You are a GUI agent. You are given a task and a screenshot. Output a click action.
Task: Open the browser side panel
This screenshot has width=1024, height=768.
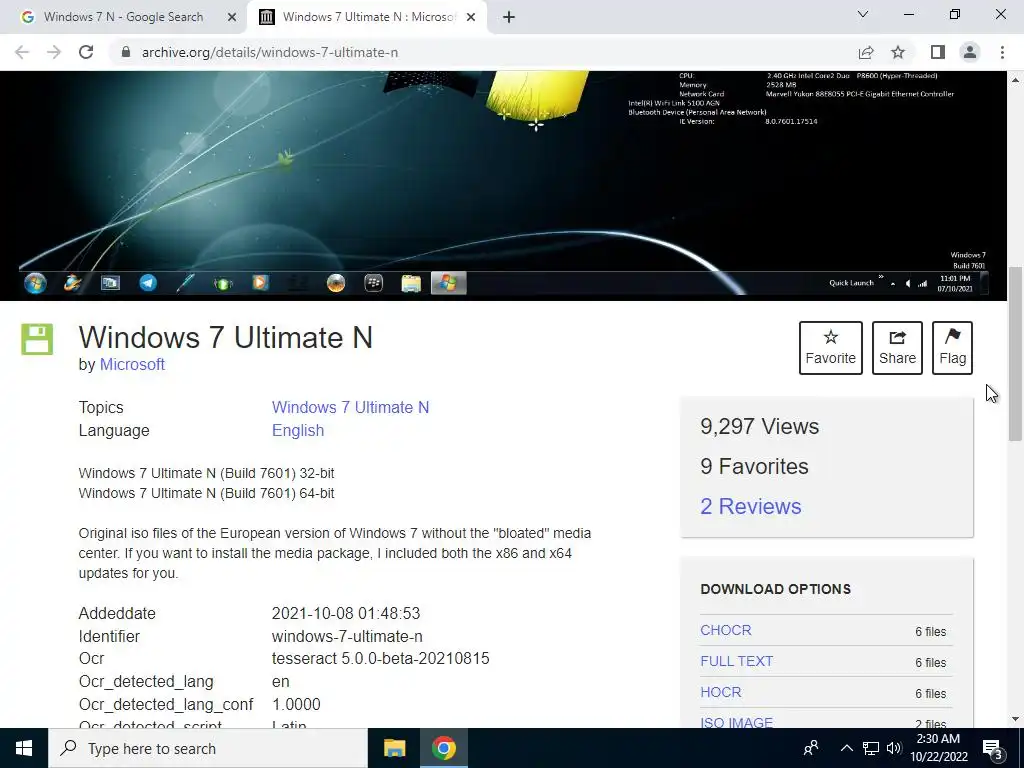938,52
